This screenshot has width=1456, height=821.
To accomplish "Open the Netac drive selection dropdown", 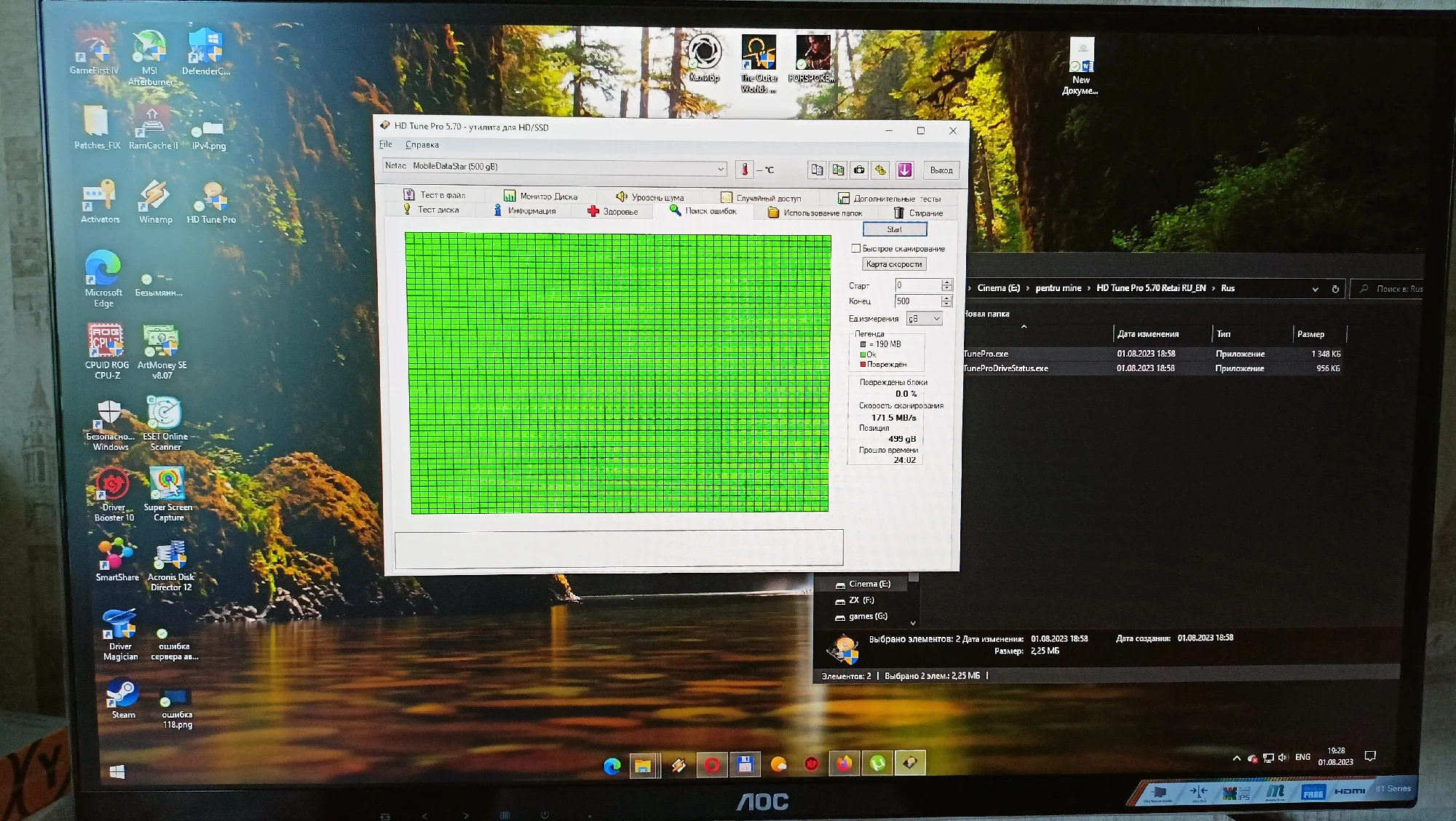I will point(720,169).
